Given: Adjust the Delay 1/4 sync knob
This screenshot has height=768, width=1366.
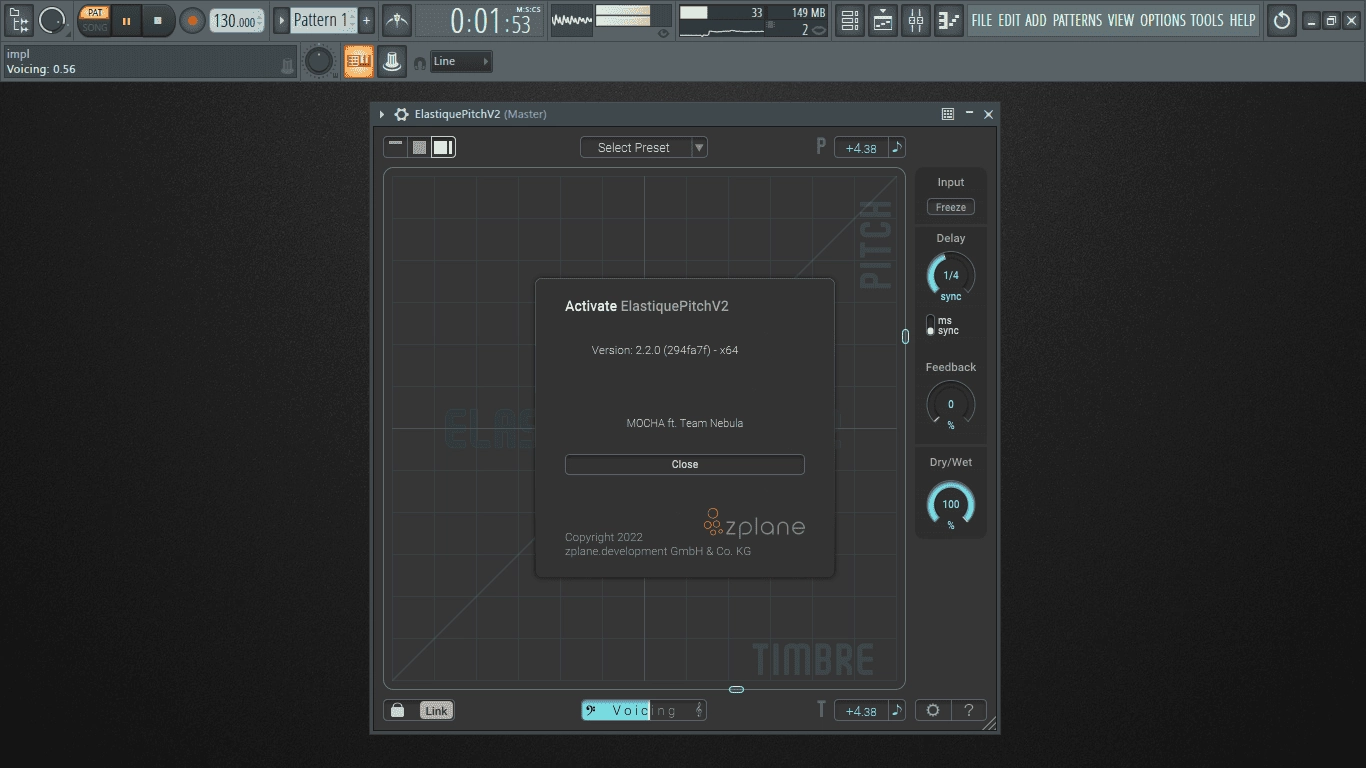Looking at the screenshot, I should click(951, 275).
